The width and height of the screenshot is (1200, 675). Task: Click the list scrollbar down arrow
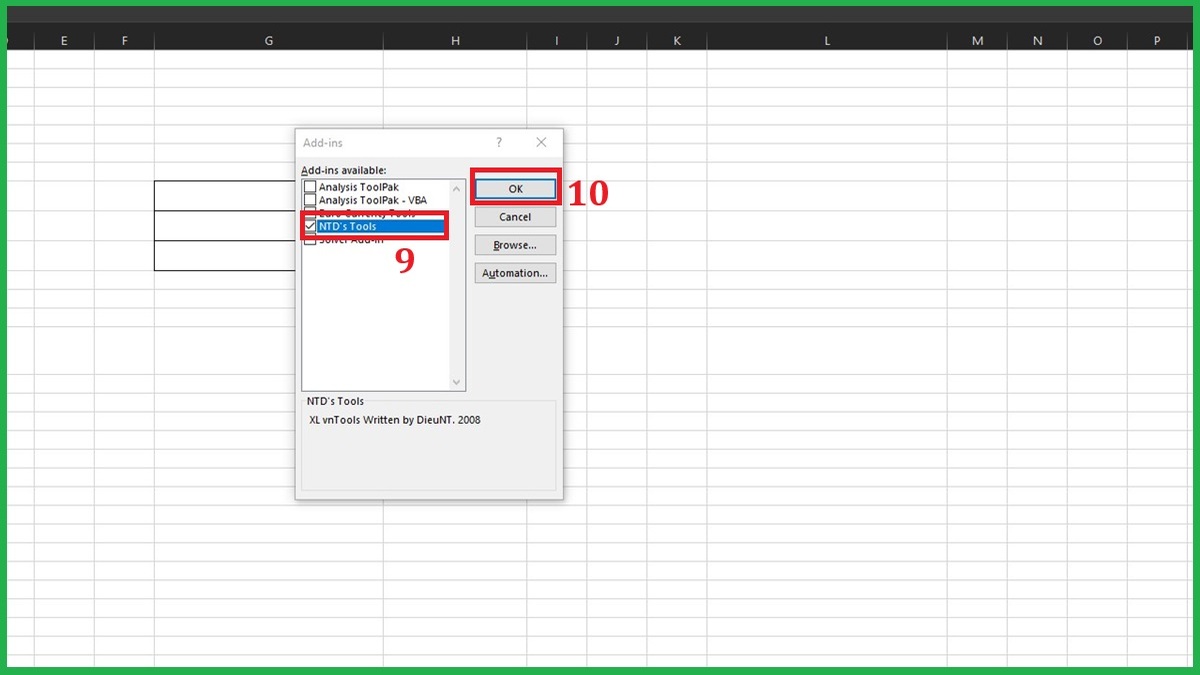pos(457,382)
